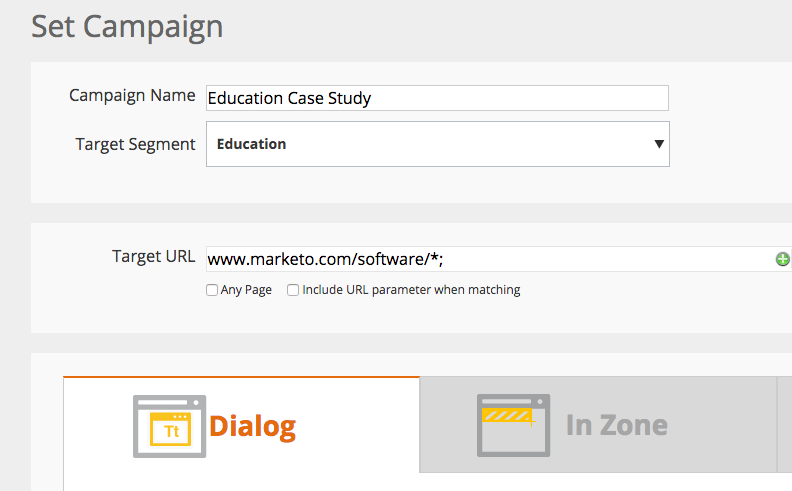Open the Target Segment dropdown arrow
Image resolution: width=792 pixels, height=491 pixels.
pyautogui.click(x=659, y=144)
